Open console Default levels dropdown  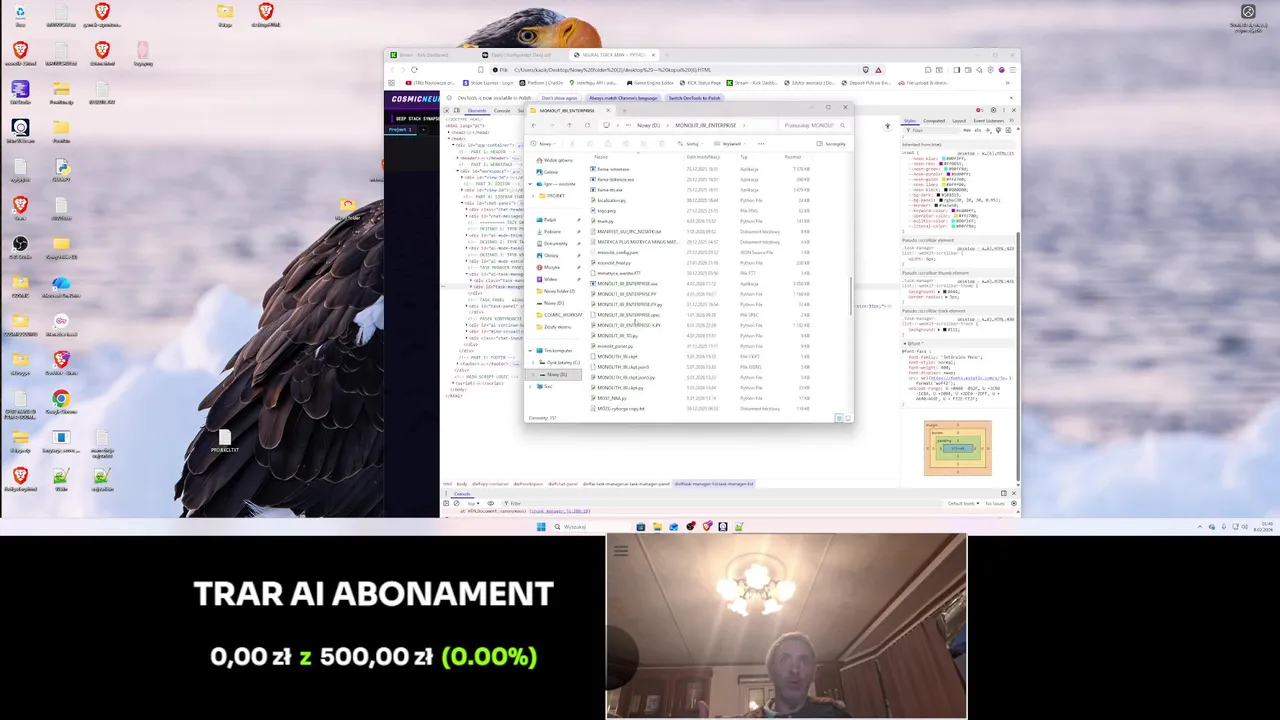click(x=963, y=503)
